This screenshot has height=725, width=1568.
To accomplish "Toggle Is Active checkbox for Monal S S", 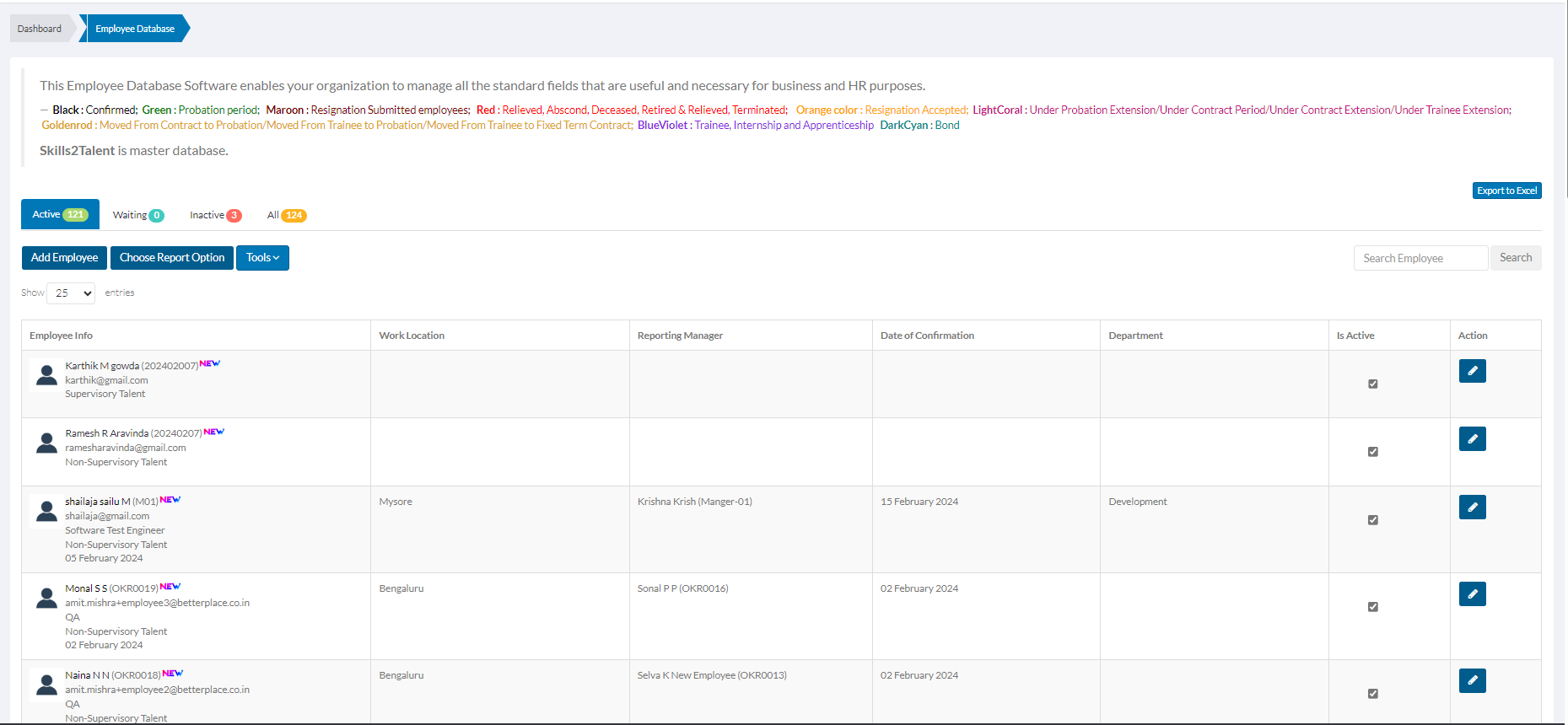I will tap(1372, 607).
